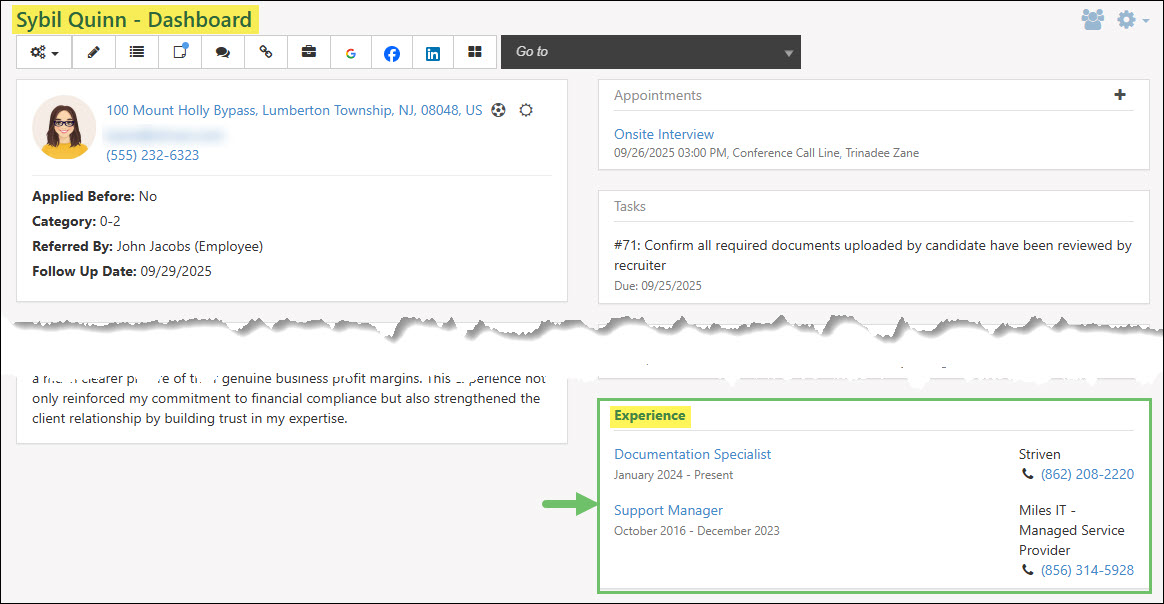This screenshot has width=1164, height=604.
Task: Open the gear actions dropdown on toolbar
Action: tap(43, 52)
